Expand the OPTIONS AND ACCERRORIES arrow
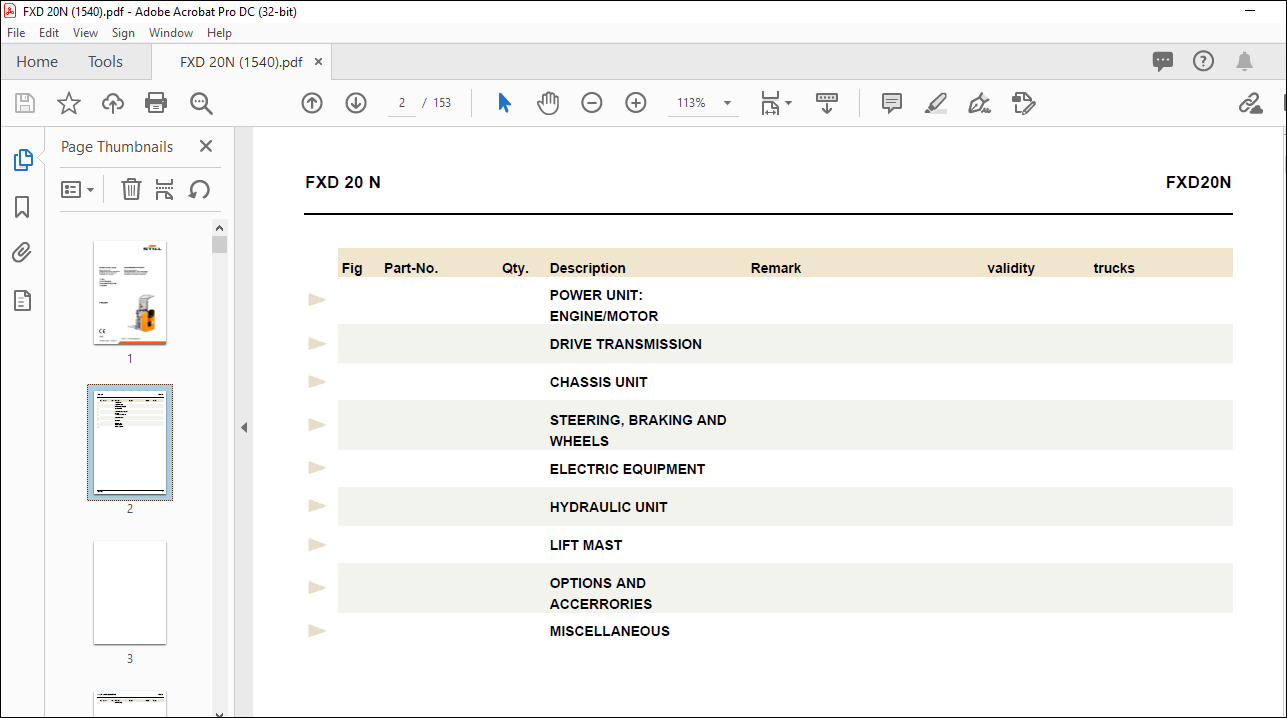 coord(317,587)
